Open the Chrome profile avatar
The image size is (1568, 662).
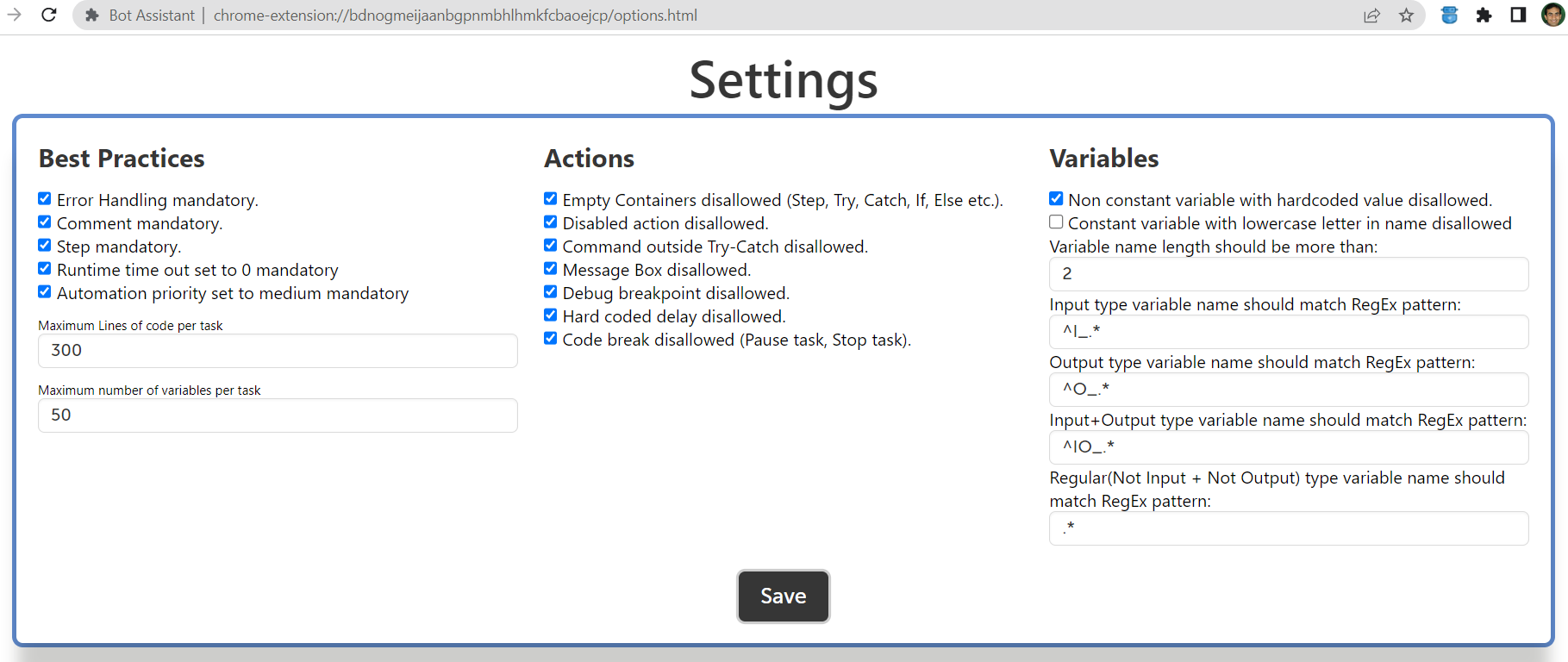click(1553, 15)
